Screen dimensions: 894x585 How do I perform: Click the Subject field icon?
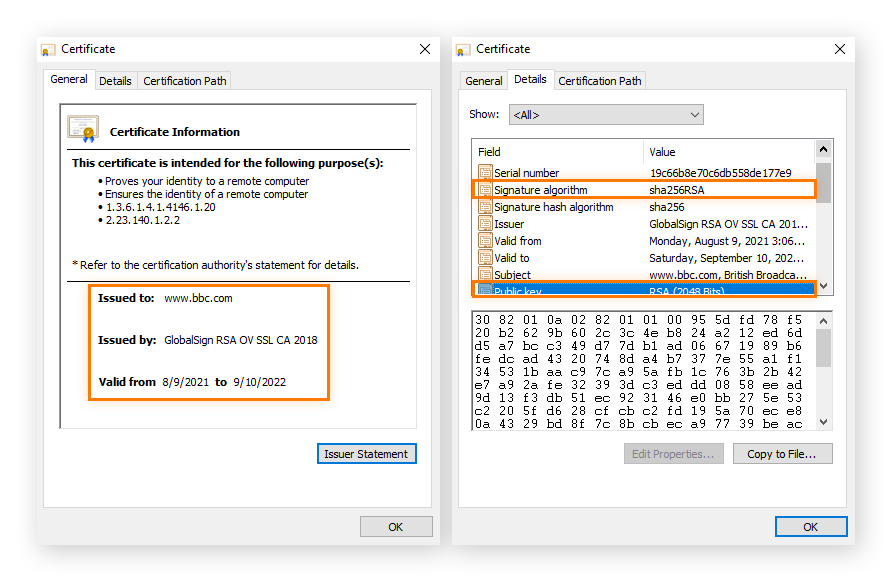tap(485, 274)
